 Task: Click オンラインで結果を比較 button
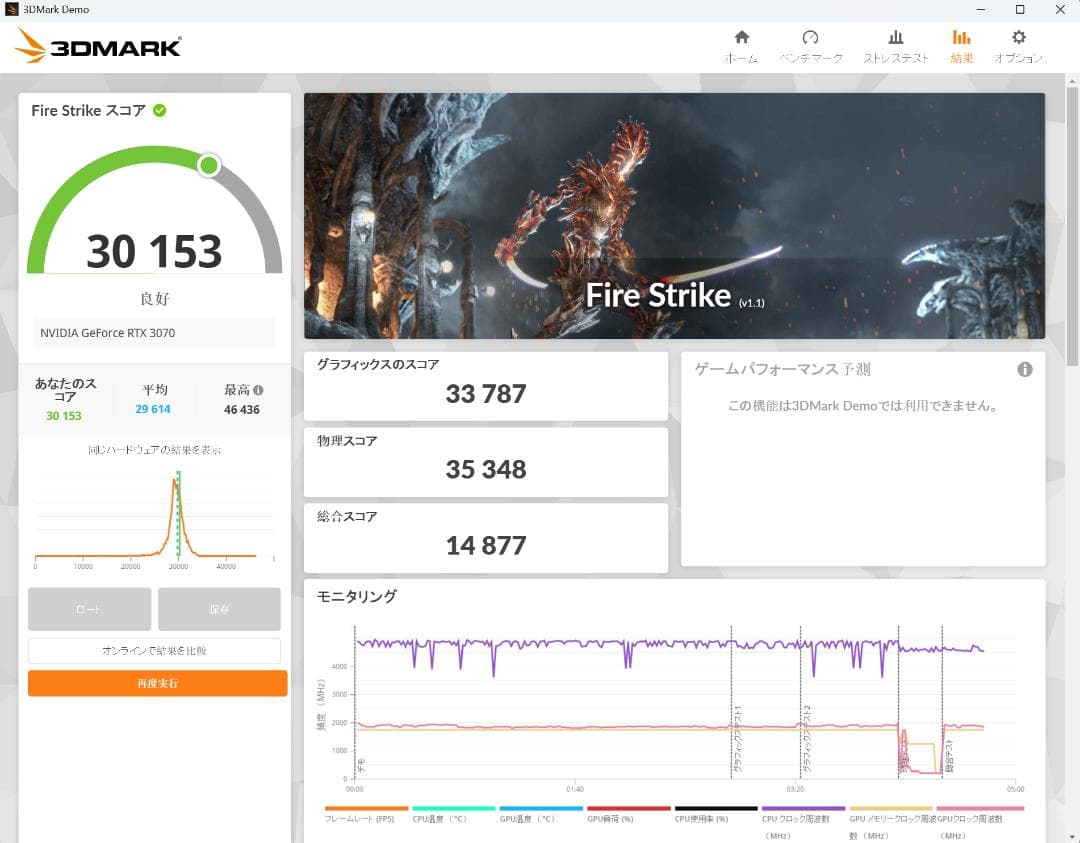pos(154,651)
